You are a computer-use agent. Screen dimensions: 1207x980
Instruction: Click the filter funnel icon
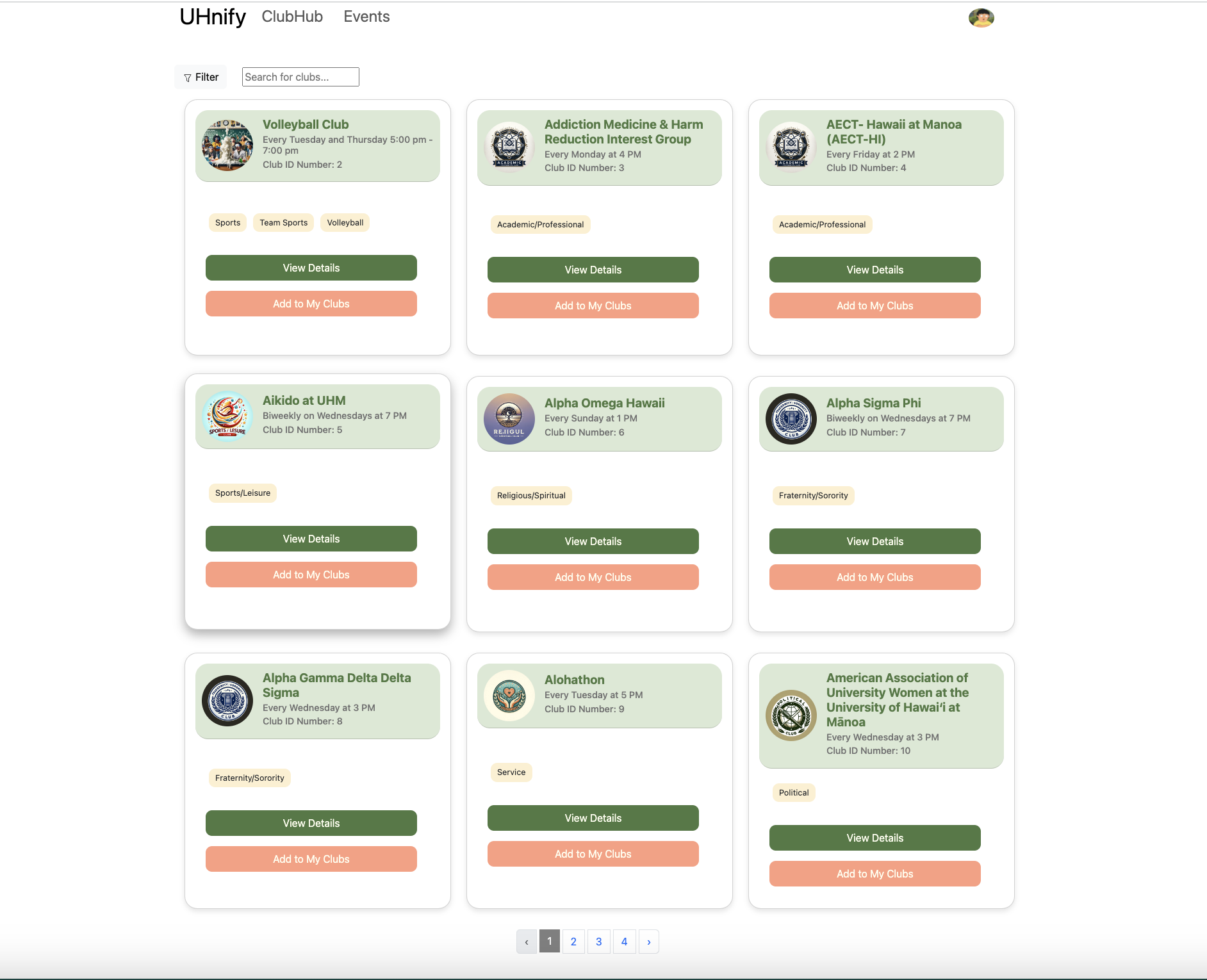pyautogui.click(x=188, y=77)
